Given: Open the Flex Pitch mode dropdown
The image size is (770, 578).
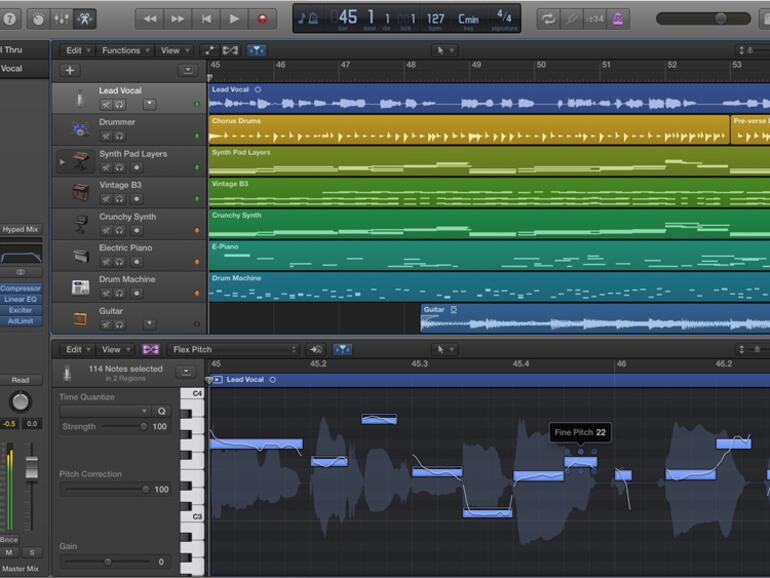Looking at the screenshot, I should (x=234, y=349).
